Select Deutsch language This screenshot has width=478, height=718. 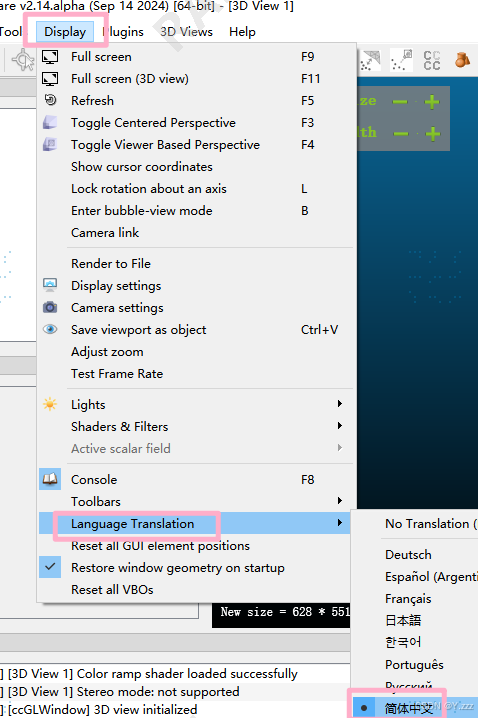coord(416,555)
